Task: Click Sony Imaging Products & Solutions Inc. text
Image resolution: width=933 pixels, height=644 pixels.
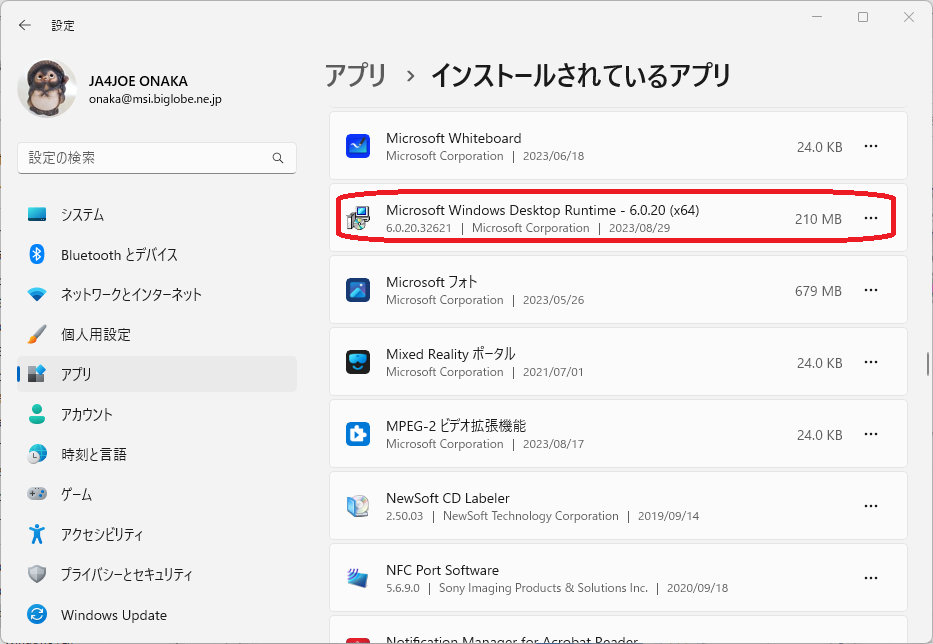Action: click(x=543, y=588)
